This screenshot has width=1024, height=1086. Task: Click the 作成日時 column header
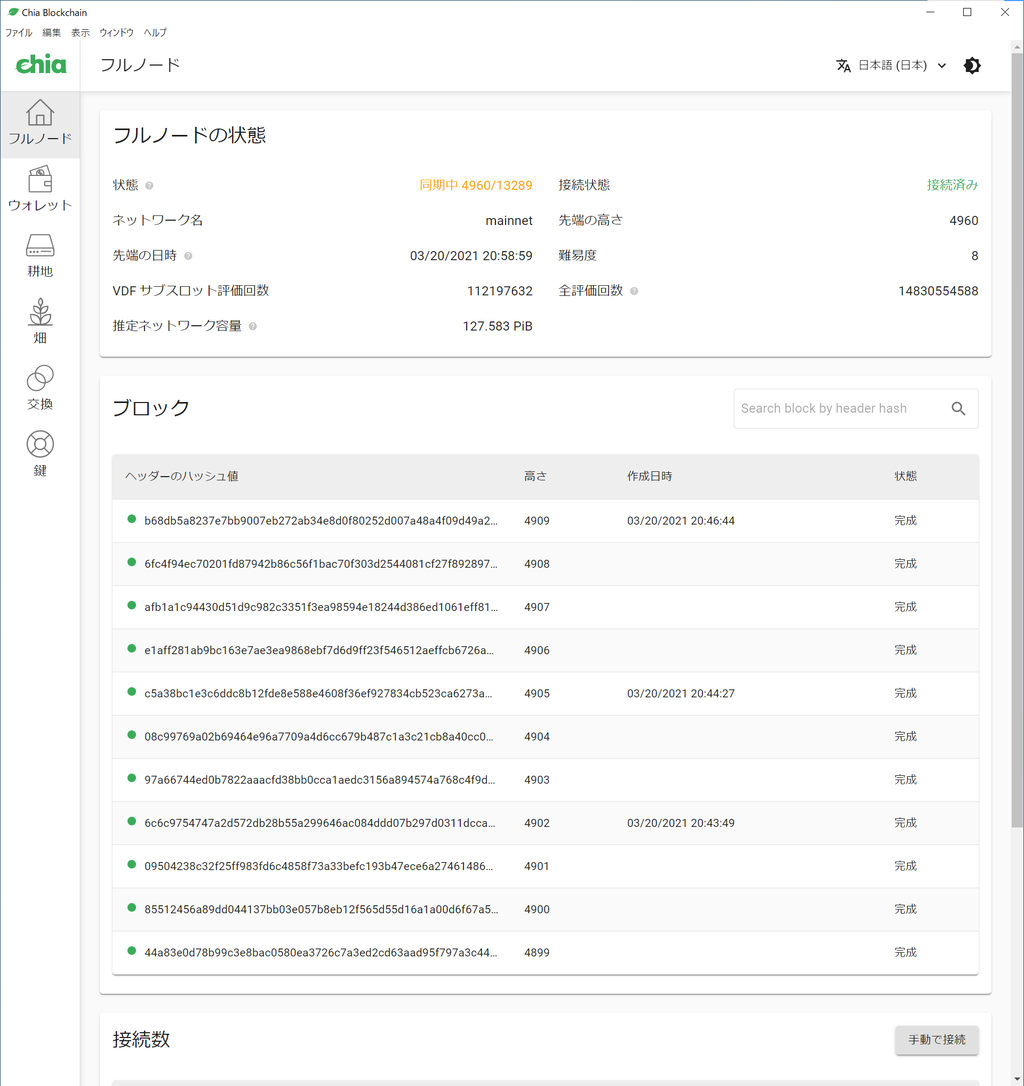click(649, 476)
